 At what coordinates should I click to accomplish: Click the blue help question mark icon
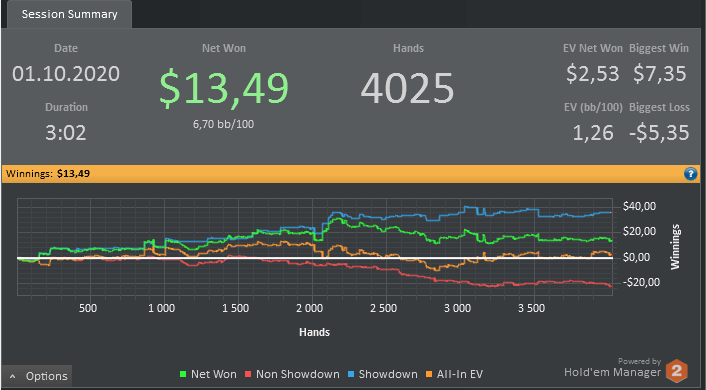[690, 173]
